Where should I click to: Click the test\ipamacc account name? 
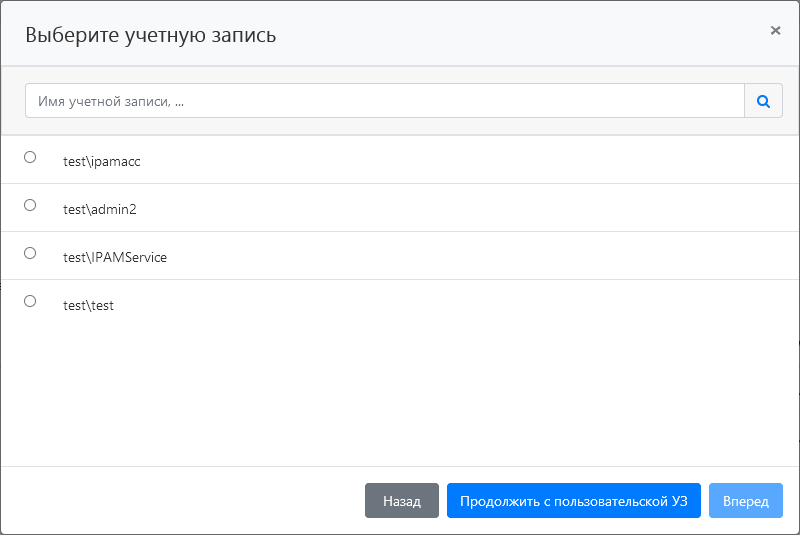[102, 161]
